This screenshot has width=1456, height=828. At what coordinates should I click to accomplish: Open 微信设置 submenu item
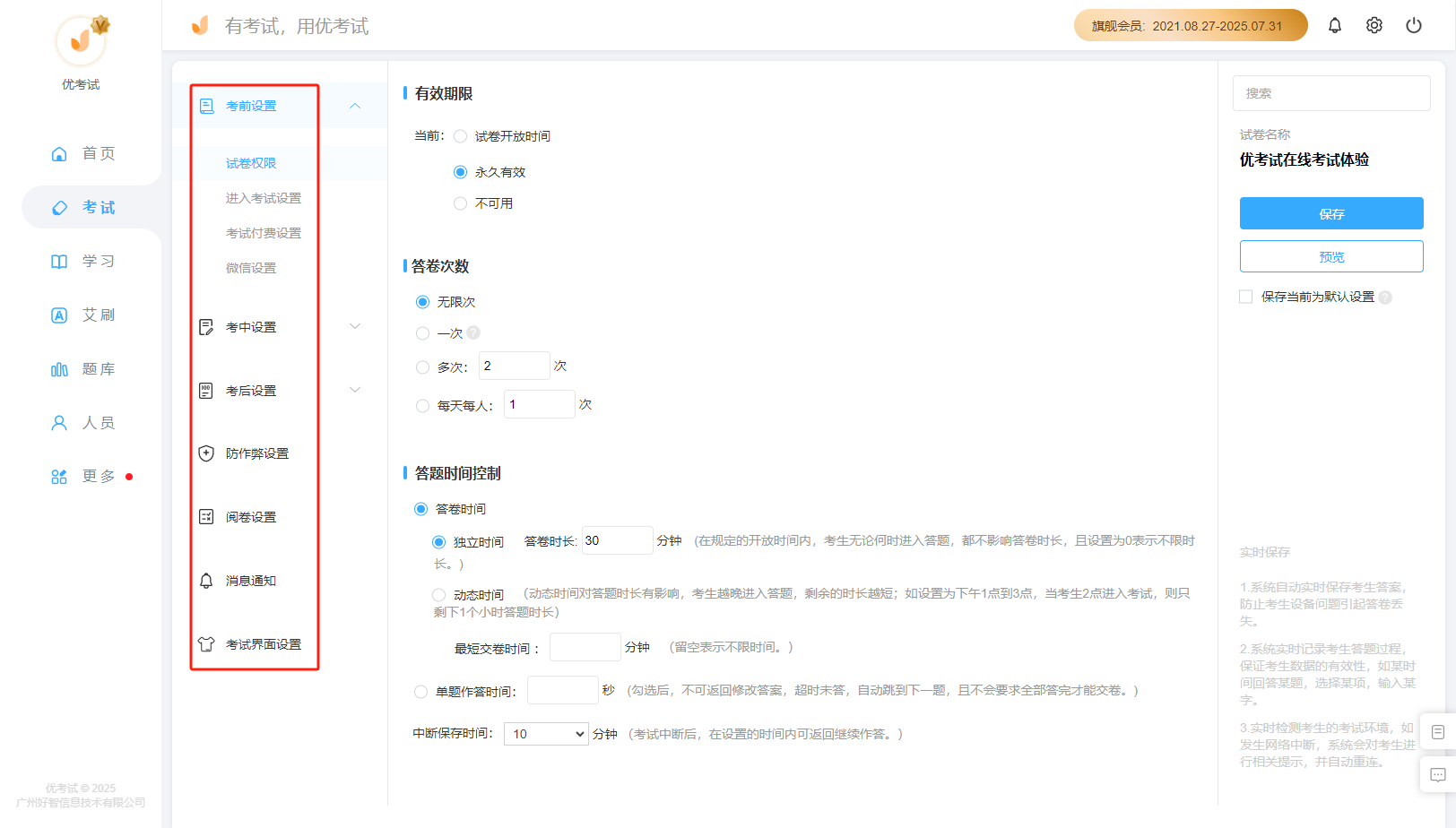pyautogui.click(x=251, y=268)
